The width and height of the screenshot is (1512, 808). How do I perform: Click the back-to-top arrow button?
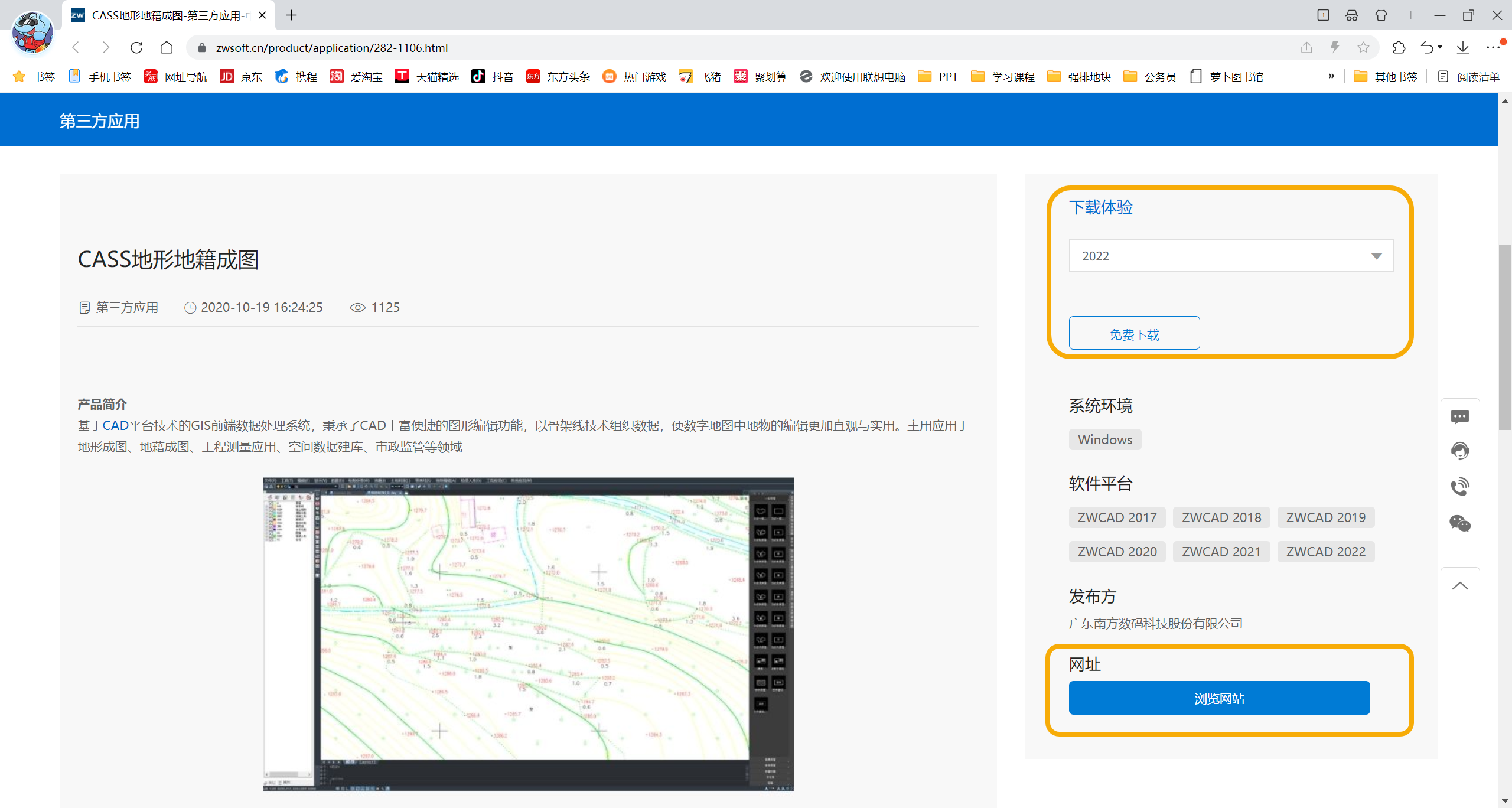pyautogui.click(x=1460, y=585)
